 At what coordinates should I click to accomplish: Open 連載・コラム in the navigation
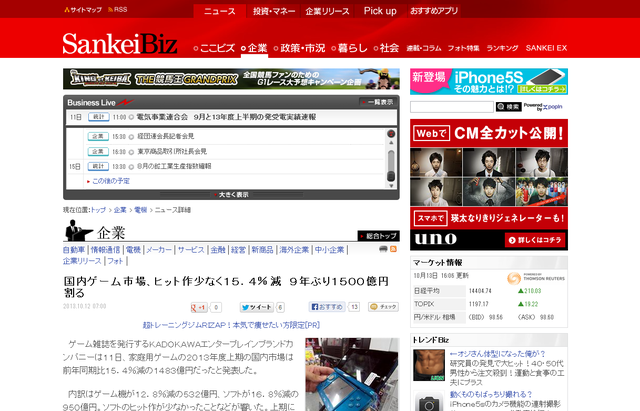(x=424, y=48)
